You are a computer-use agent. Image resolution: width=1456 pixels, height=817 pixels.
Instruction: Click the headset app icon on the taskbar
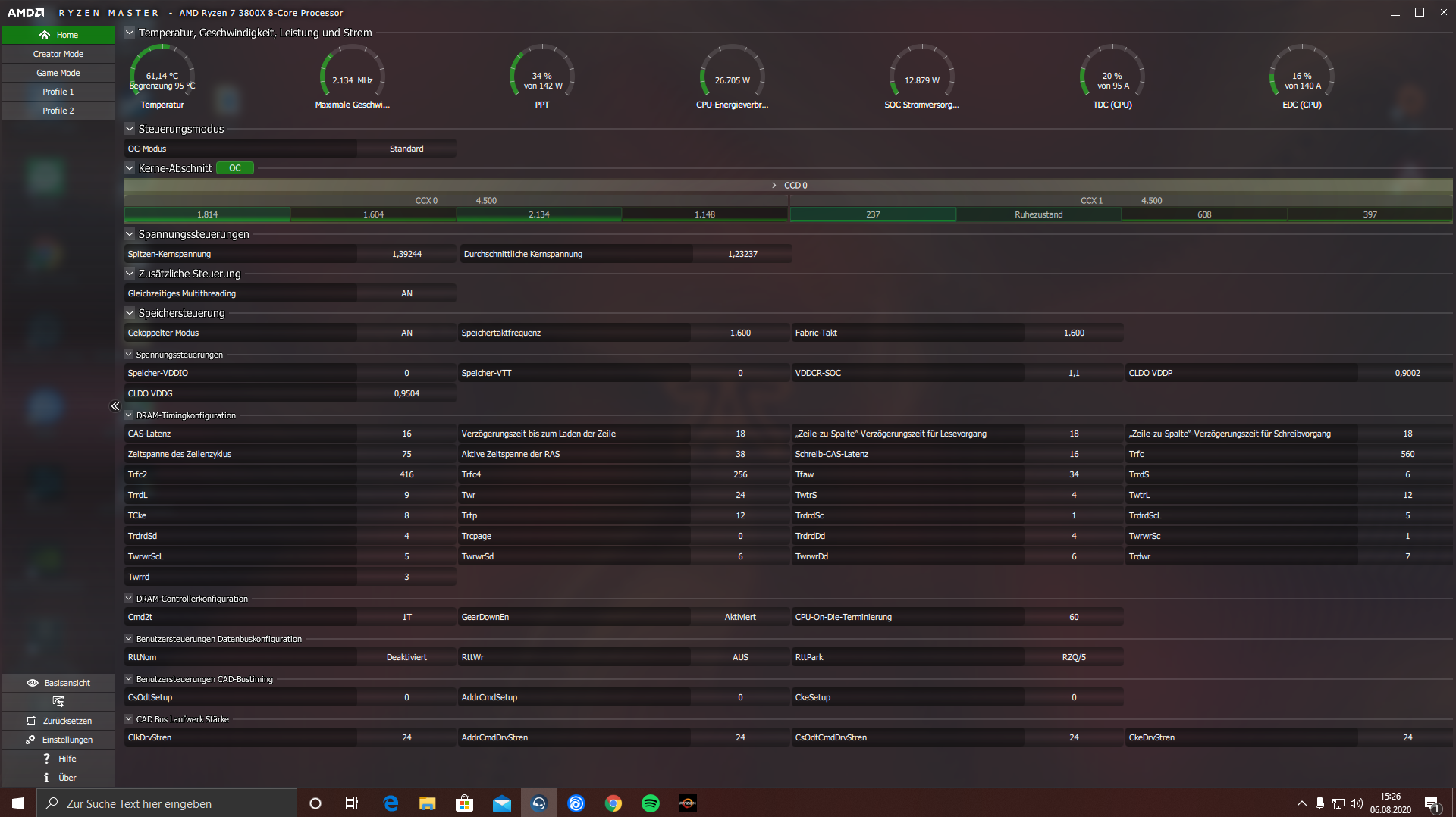[539, 803]
